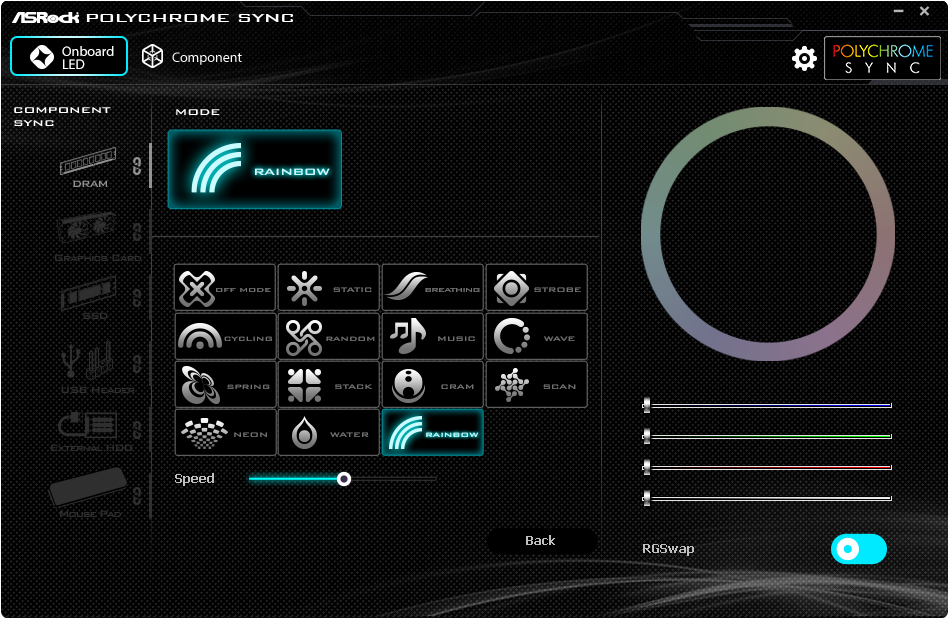The image size is (950, 620).
Task: Toggle the USB Header sync link
Action: [137, 364]
